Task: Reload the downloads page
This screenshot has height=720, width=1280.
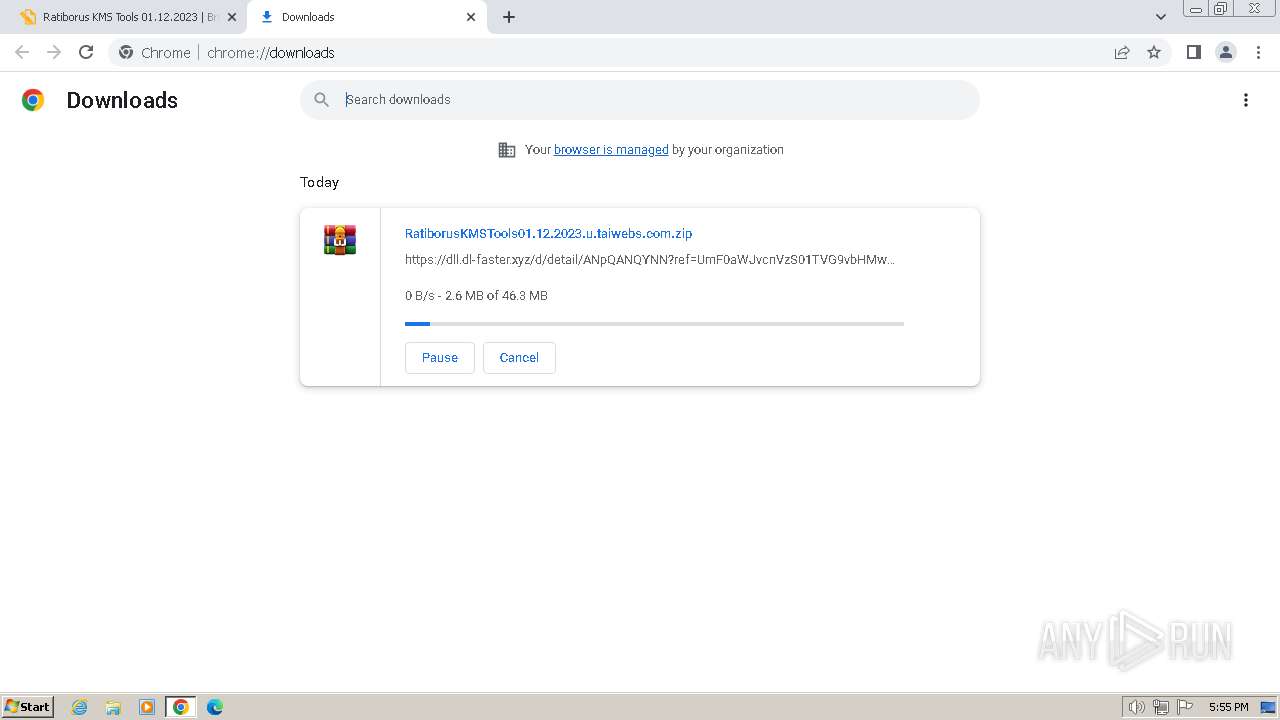Action: 86,52
